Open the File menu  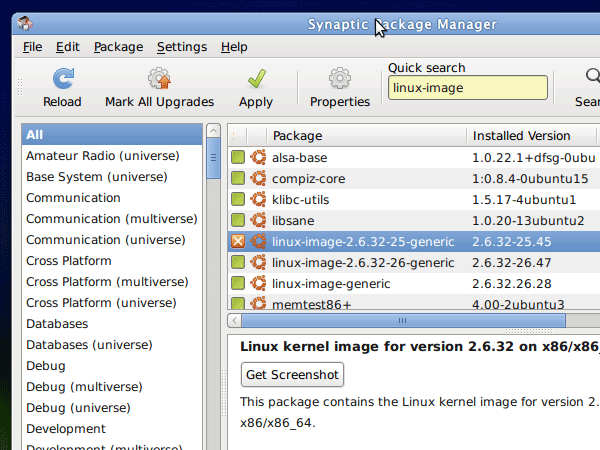click(33, 47)
